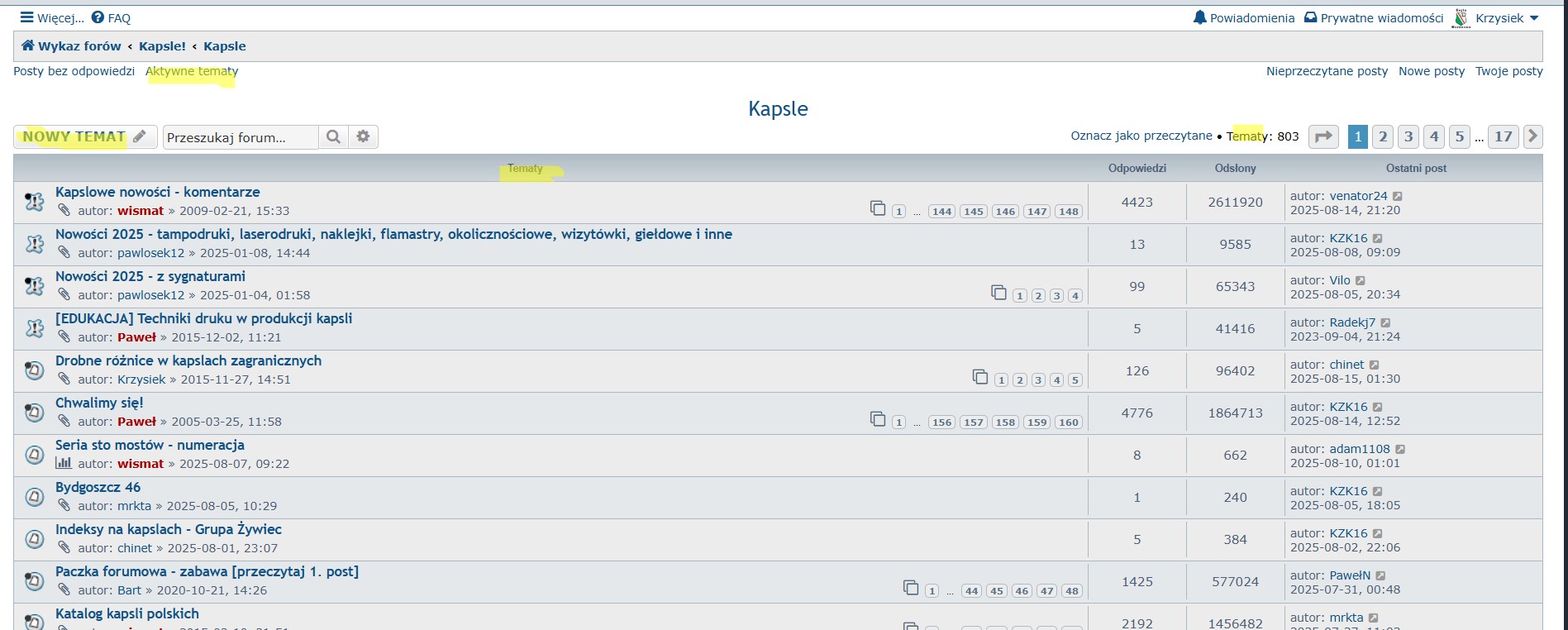
Task: Jump to latest post by chinet icon
Action: pyautogui.click(x=1375, y=365)
